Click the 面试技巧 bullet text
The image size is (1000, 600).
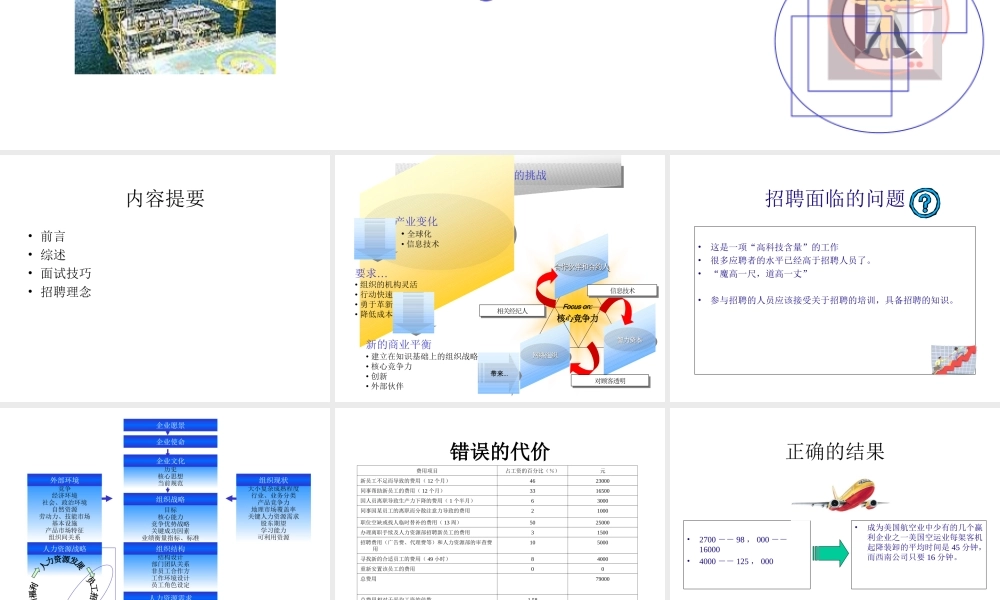tap(66, 274)
